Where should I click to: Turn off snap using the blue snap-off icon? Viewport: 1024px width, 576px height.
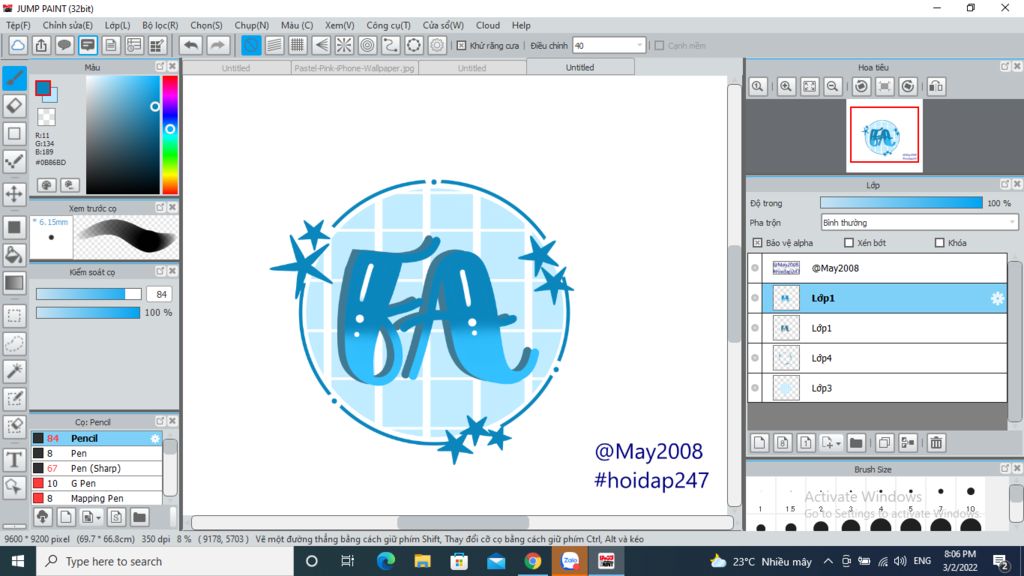pyautogui.click(x=251, y=46)
